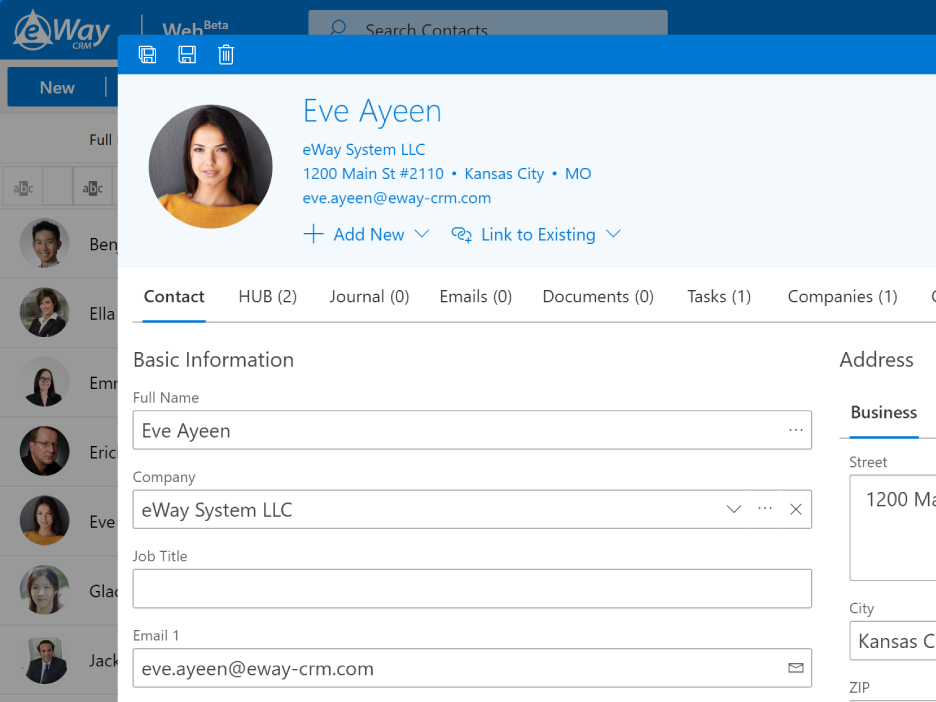Select Jack contact avatar in list
The image size is (936, 702).
[x=44, y=660]
